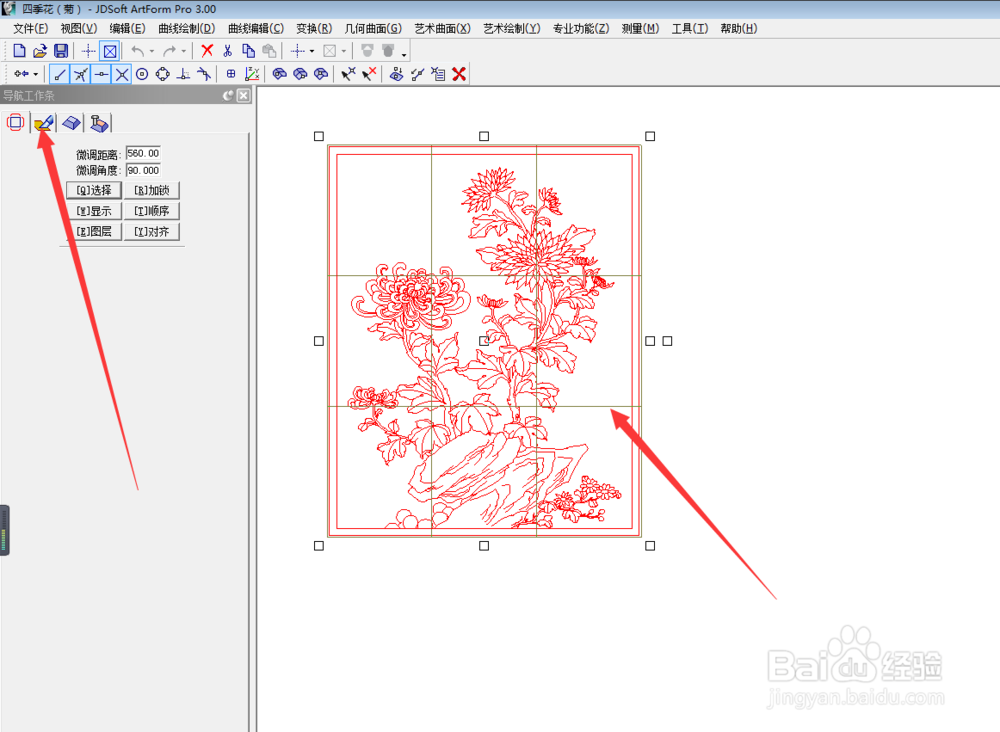This screenshot has height=732, width=1000.
Task: Click the XYZ coordinate axes icon
Action: tap(253, 74)
